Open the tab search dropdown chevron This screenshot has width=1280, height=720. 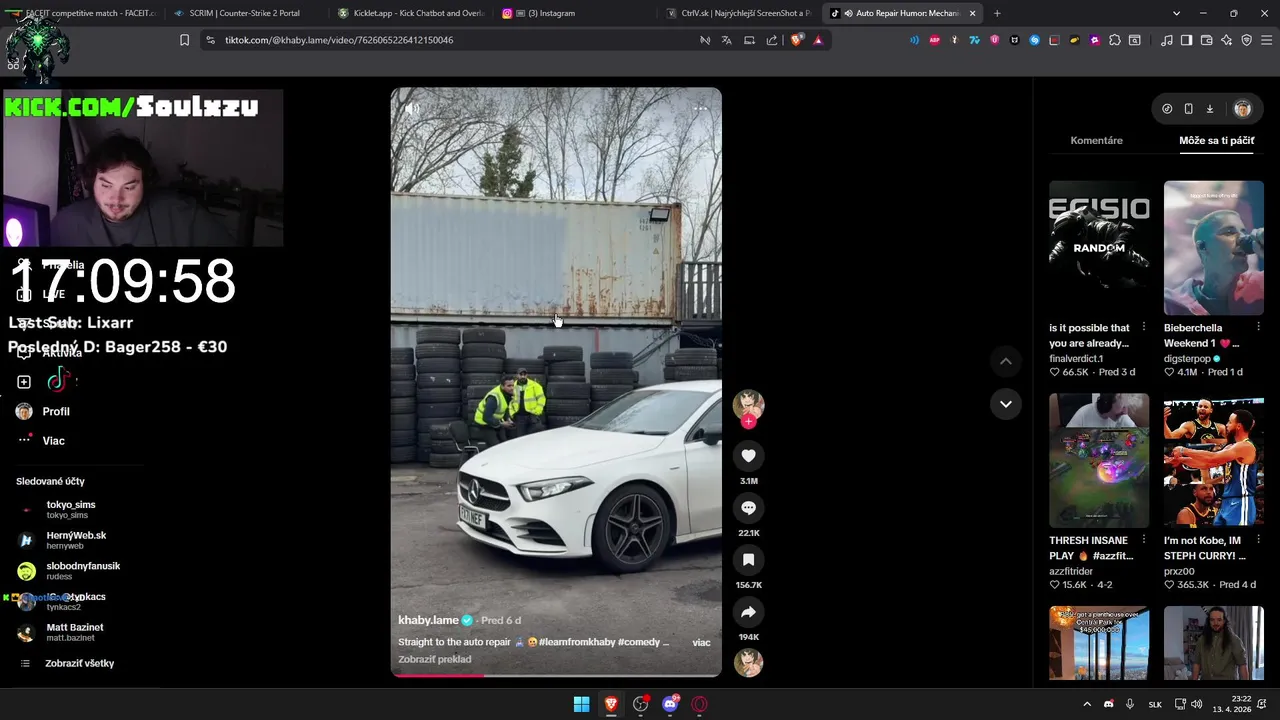tap(1176, 13)
